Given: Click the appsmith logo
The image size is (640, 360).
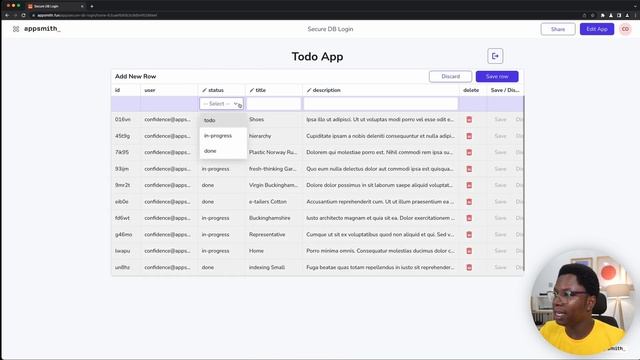Looking at the screenshot, I should coord(42,29).
